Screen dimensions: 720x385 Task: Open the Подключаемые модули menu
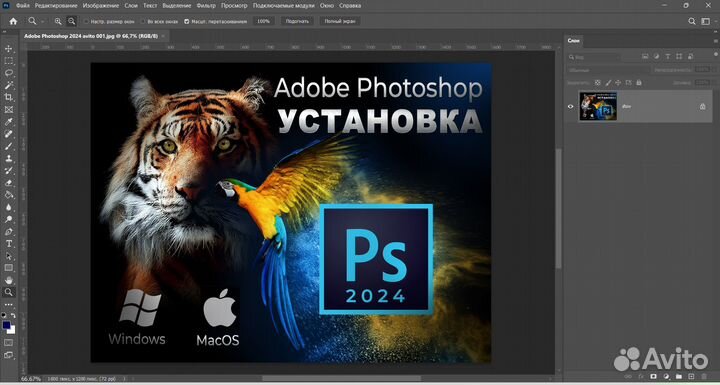click(283, 6)
